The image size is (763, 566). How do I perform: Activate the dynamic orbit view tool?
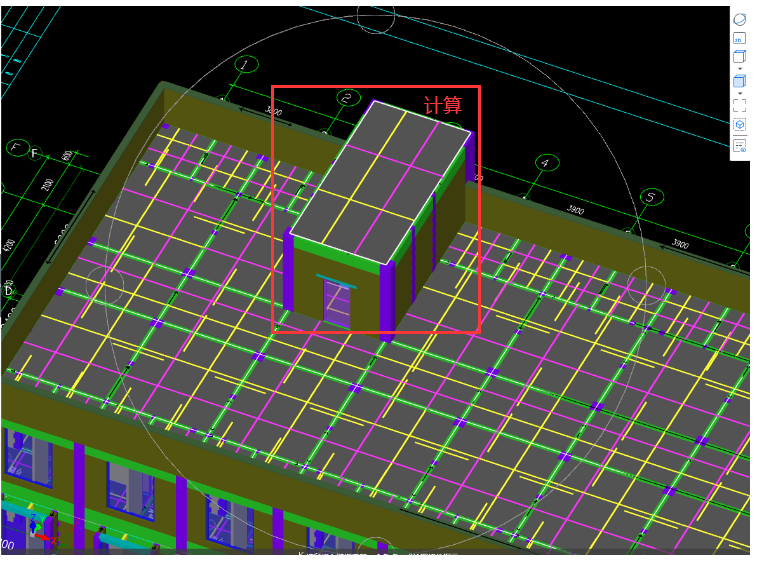(x=739, y=19)
